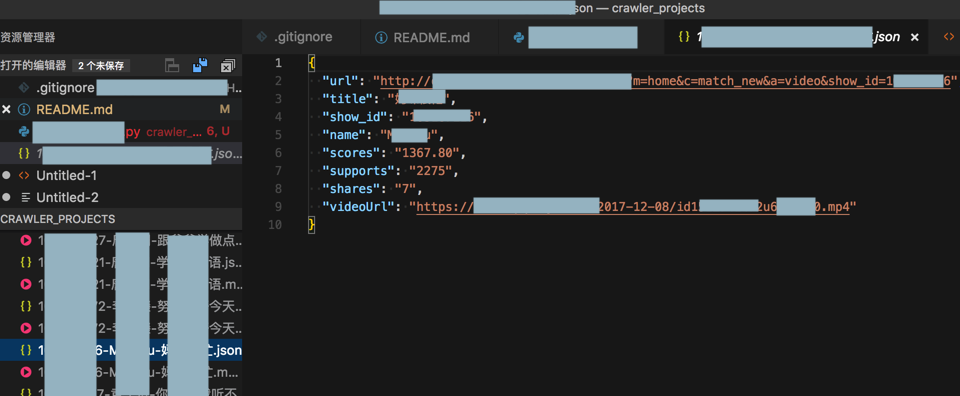Open the video file ending in 做点.. in tree
960x396 pixels.
coord(121,241)
